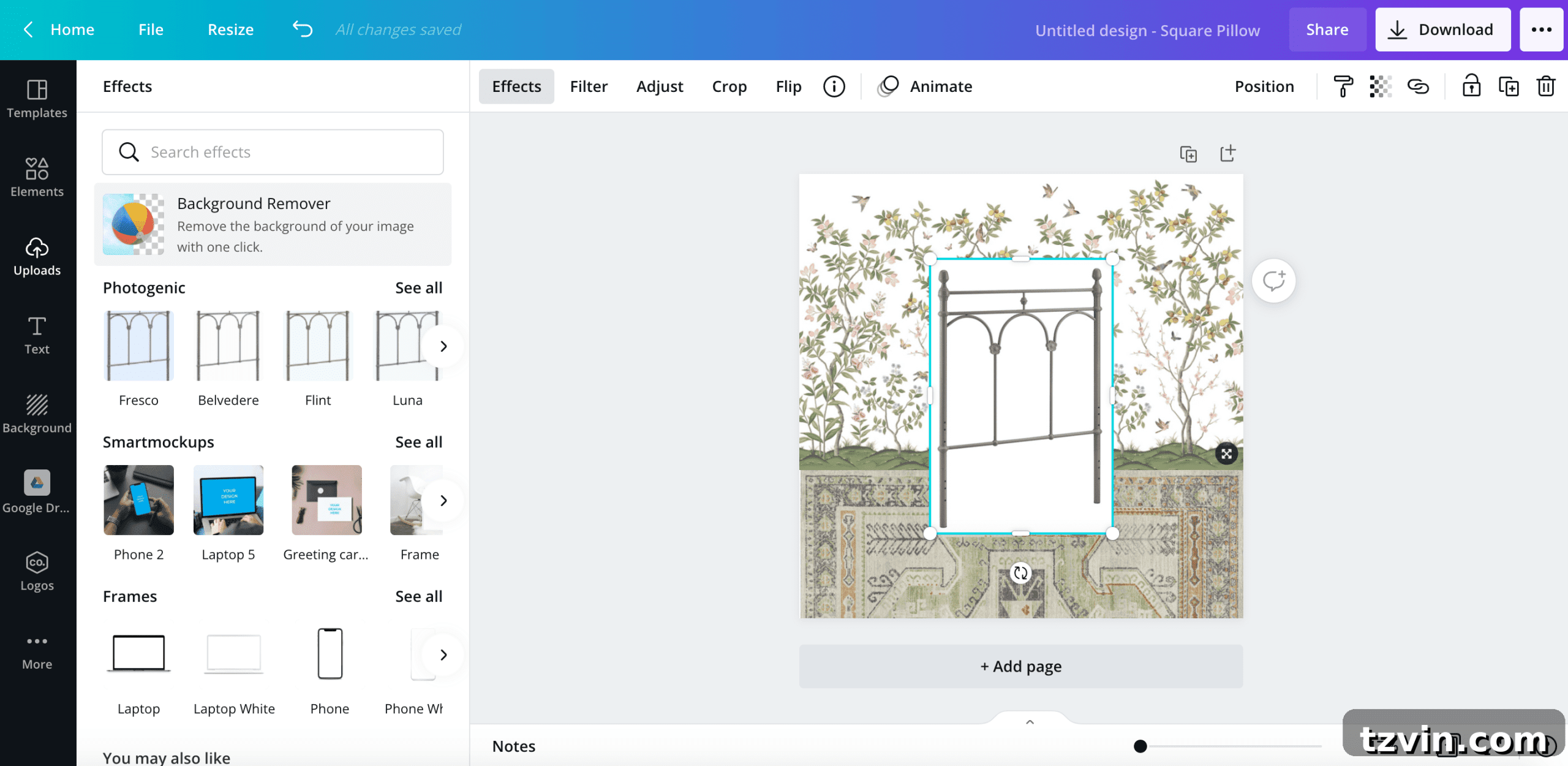Open the Google Drive sidebar panel
1568x766 pixels.
coord(37,492)
